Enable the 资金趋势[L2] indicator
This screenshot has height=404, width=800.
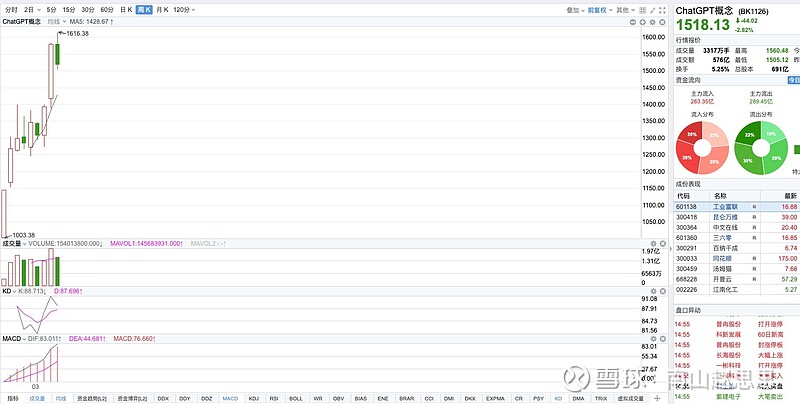(92, 398)
